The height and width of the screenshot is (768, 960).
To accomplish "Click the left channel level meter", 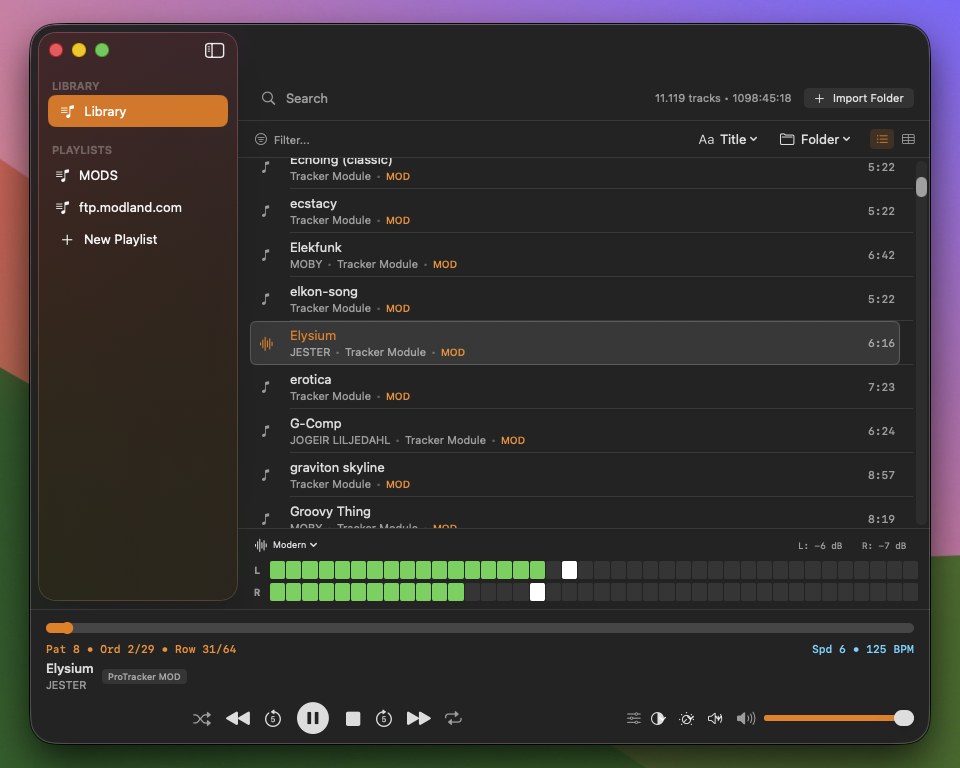I will click(x=593, y=570).
